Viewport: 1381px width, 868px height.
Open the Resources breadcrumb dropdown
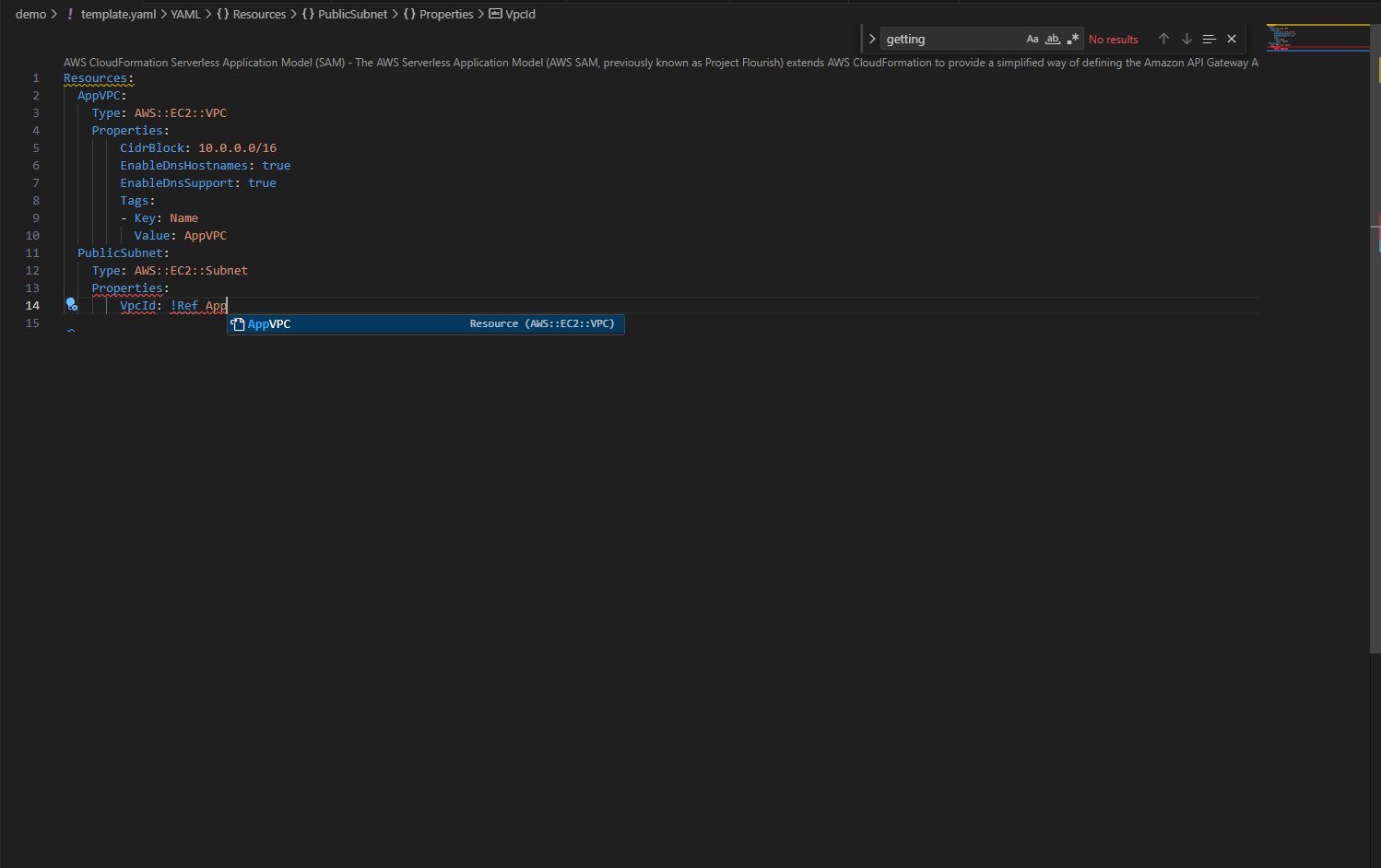pyautogui.click(x=259, y=14)
